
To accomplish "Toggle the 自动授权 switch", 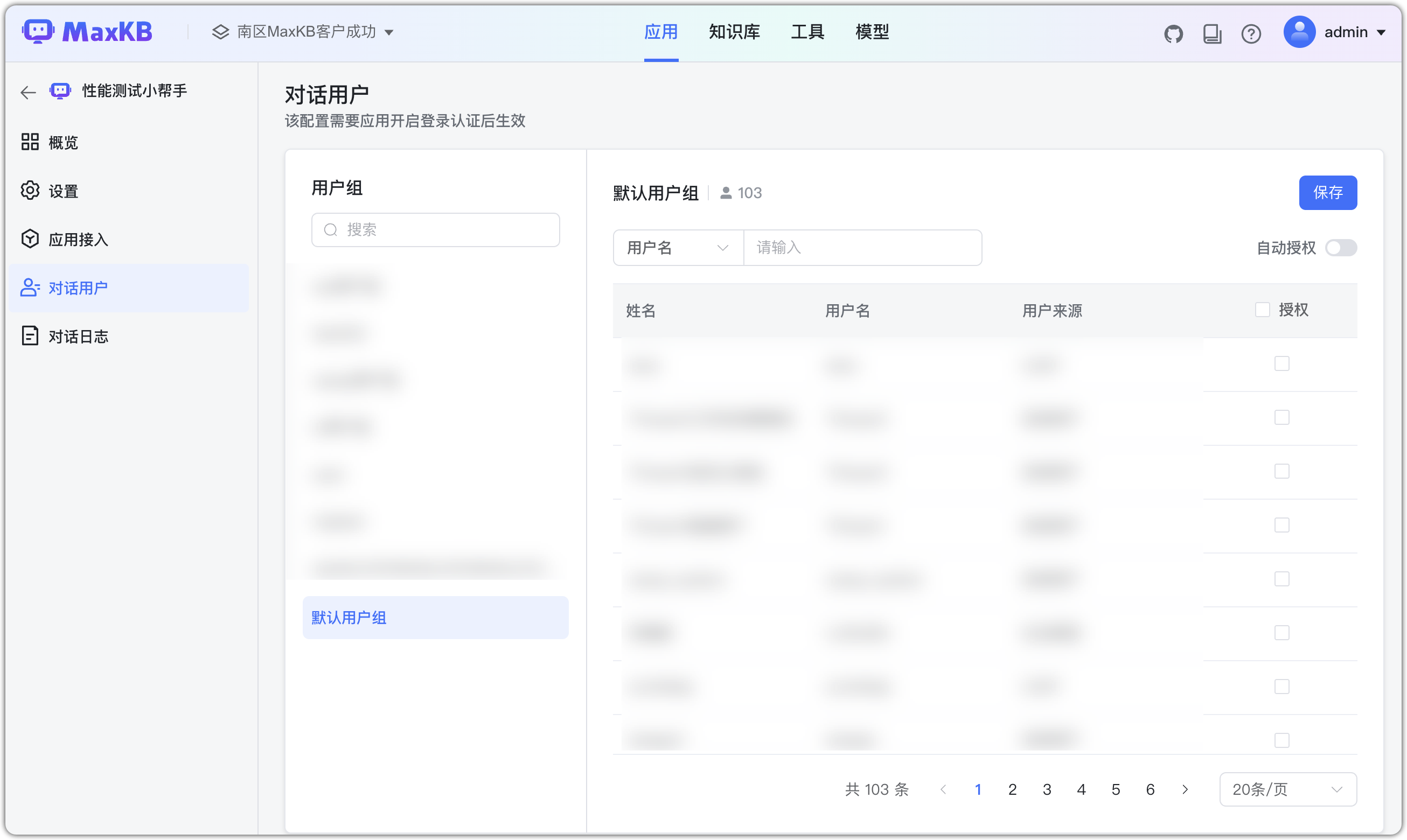I will (1340, 247).
